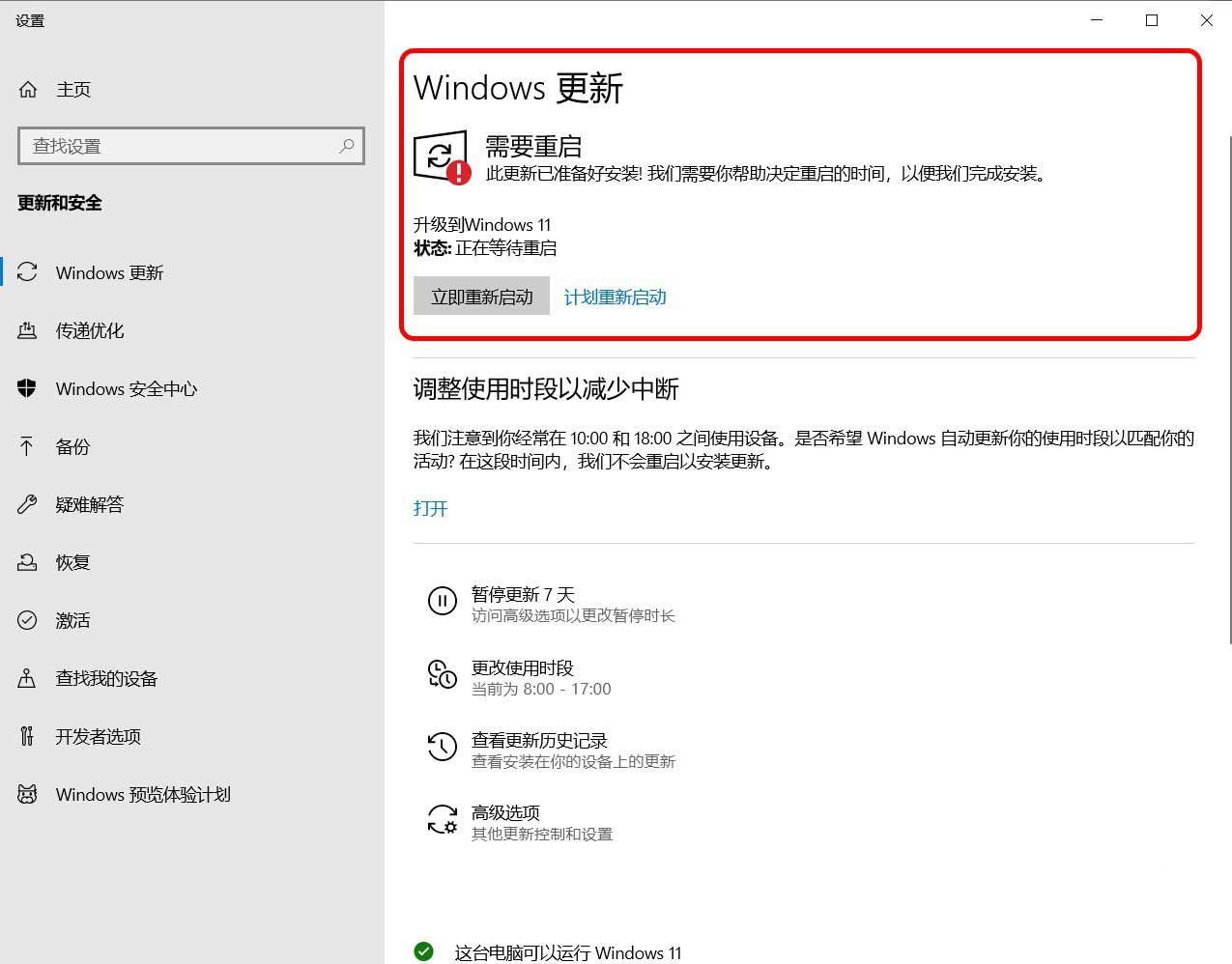
Task: Close the 设置 window
Action: [1206, 20]
